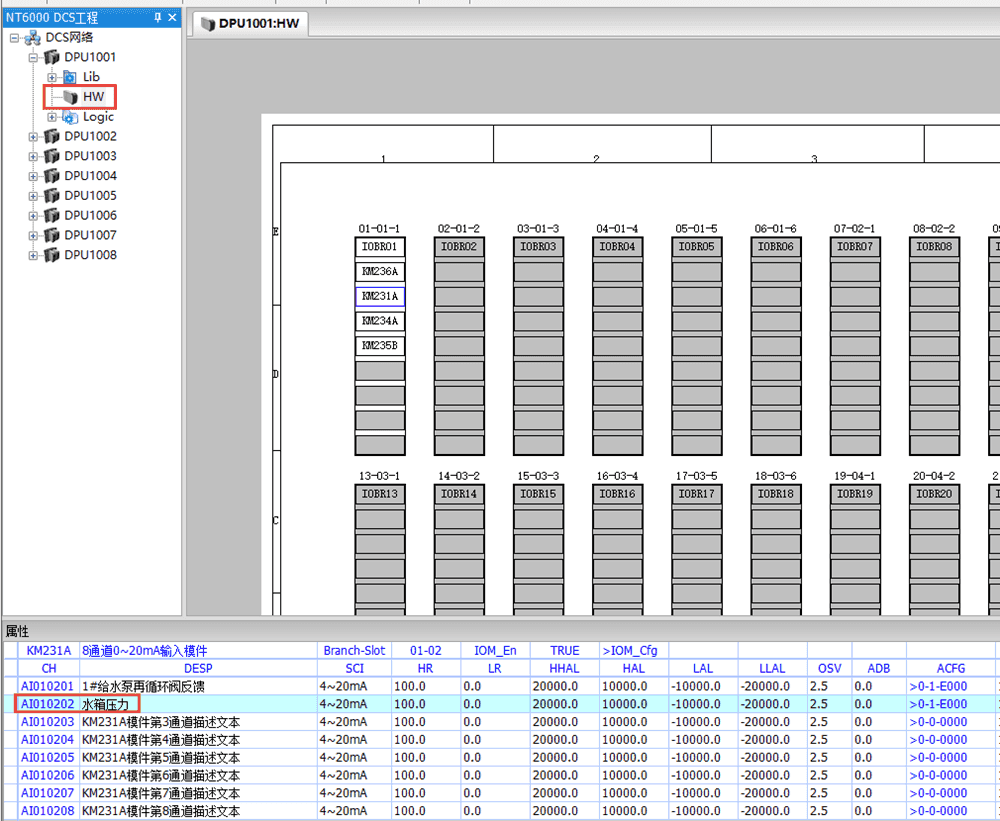Viewport: 1000px width, 821px height.
Task: Select the IOBR13 branch block
Action: 379,494
